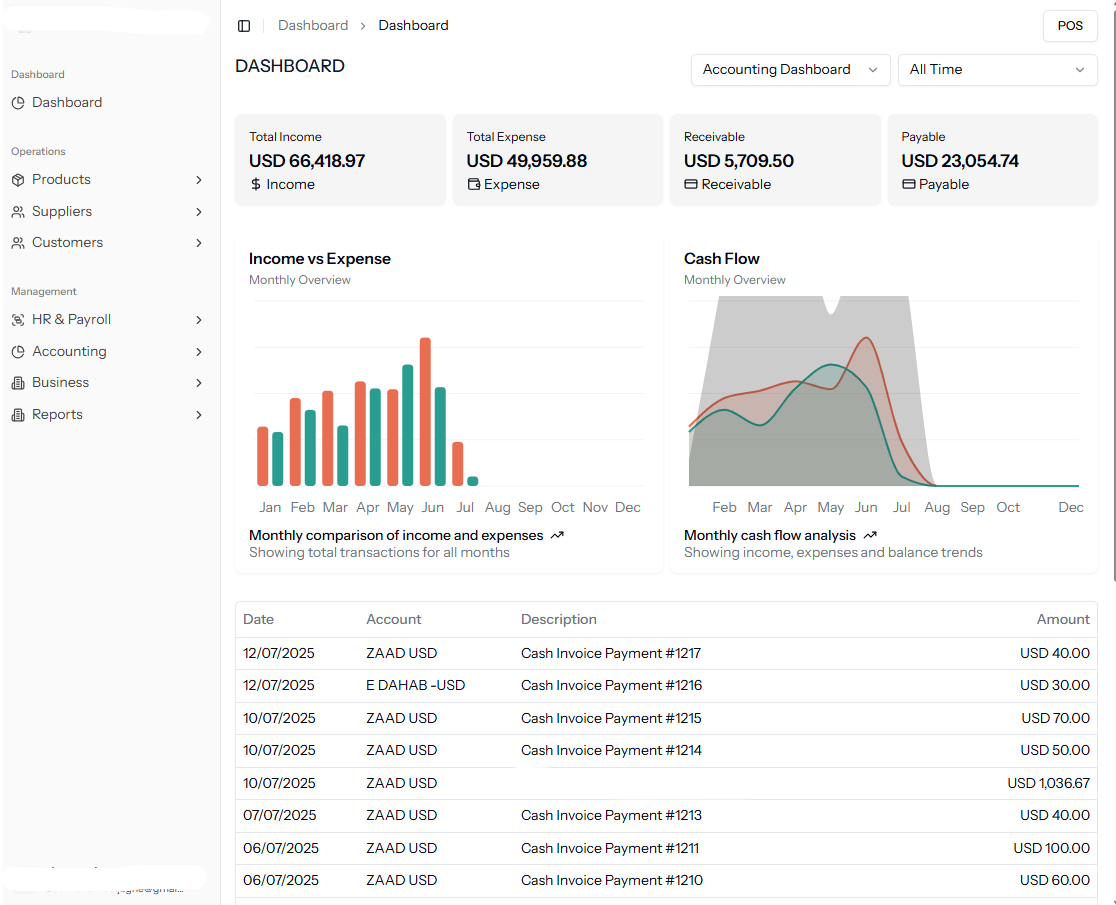This screenshot has width=1116, height=905.
Task: Click Cash Invoice Payment #1216 description
Action: (611, 685)
